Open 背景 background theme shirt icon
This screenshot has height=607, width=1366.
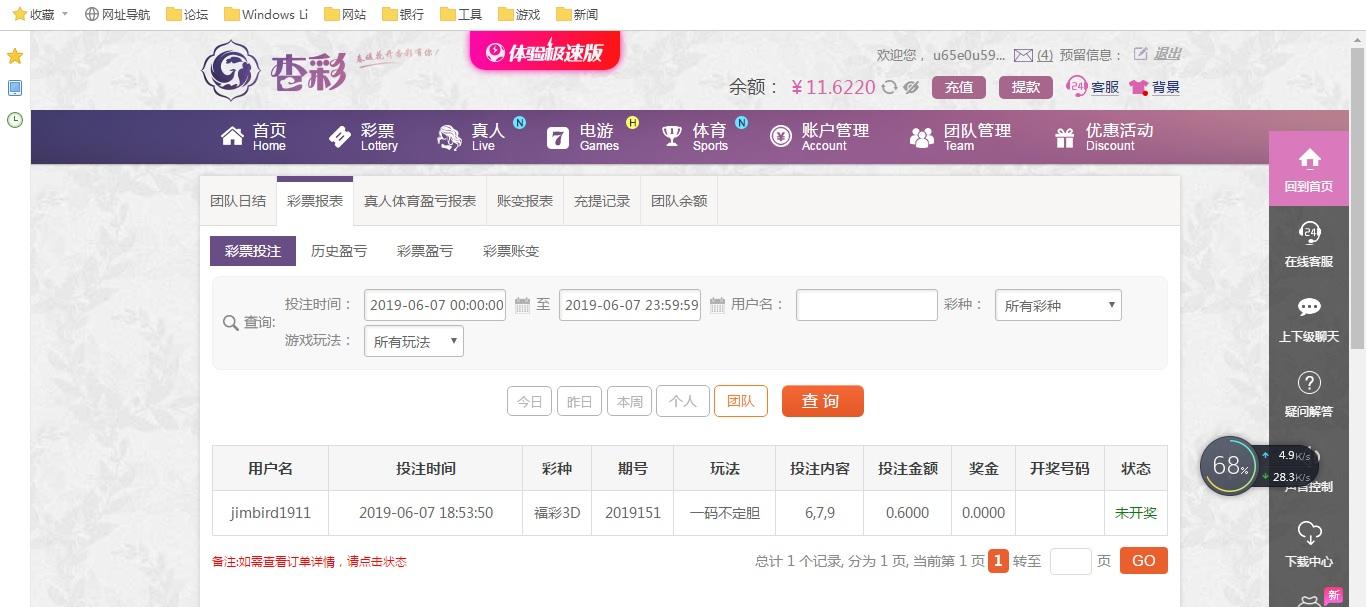point(1154,87)
